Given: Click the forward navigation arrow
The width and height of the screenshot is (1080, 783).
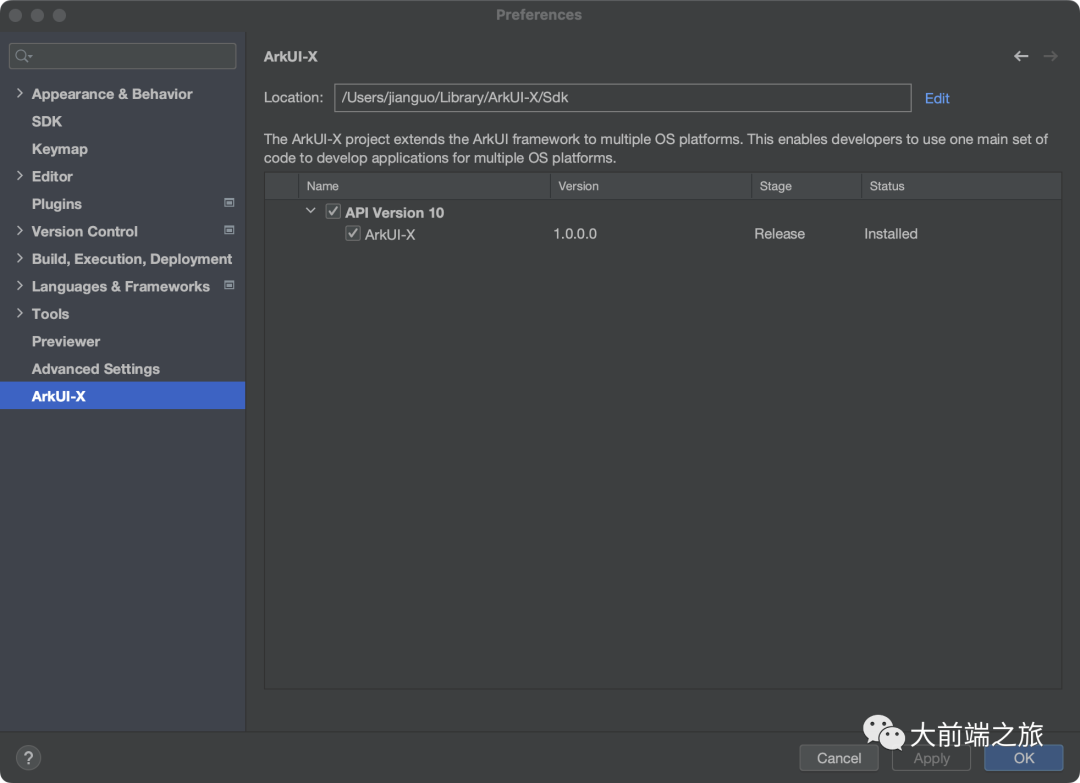Looking at the screenshot, I should tap(1050, 56).
